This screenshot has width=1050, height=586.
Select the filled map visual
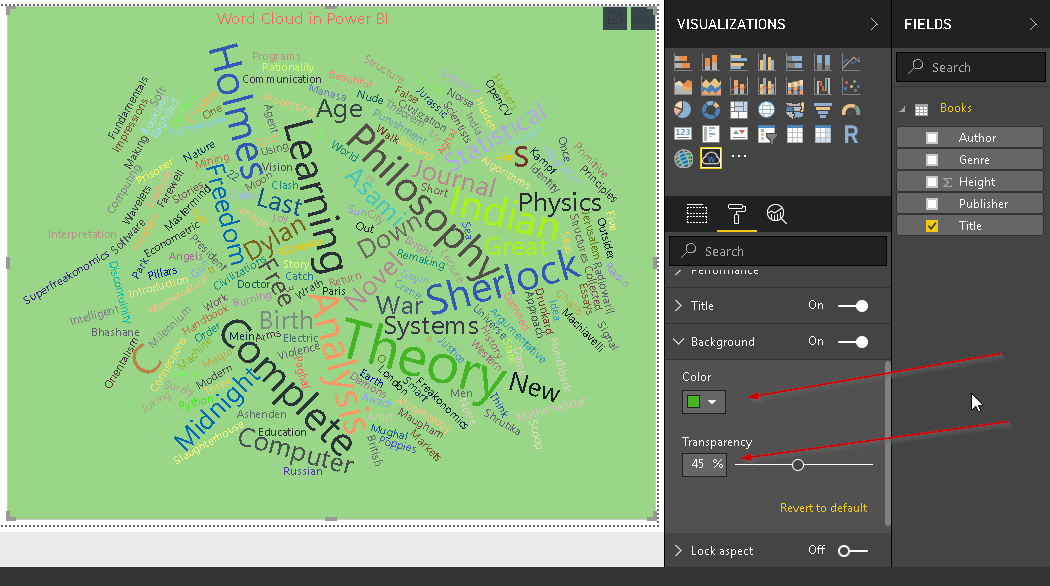click(x=795, y=110)
